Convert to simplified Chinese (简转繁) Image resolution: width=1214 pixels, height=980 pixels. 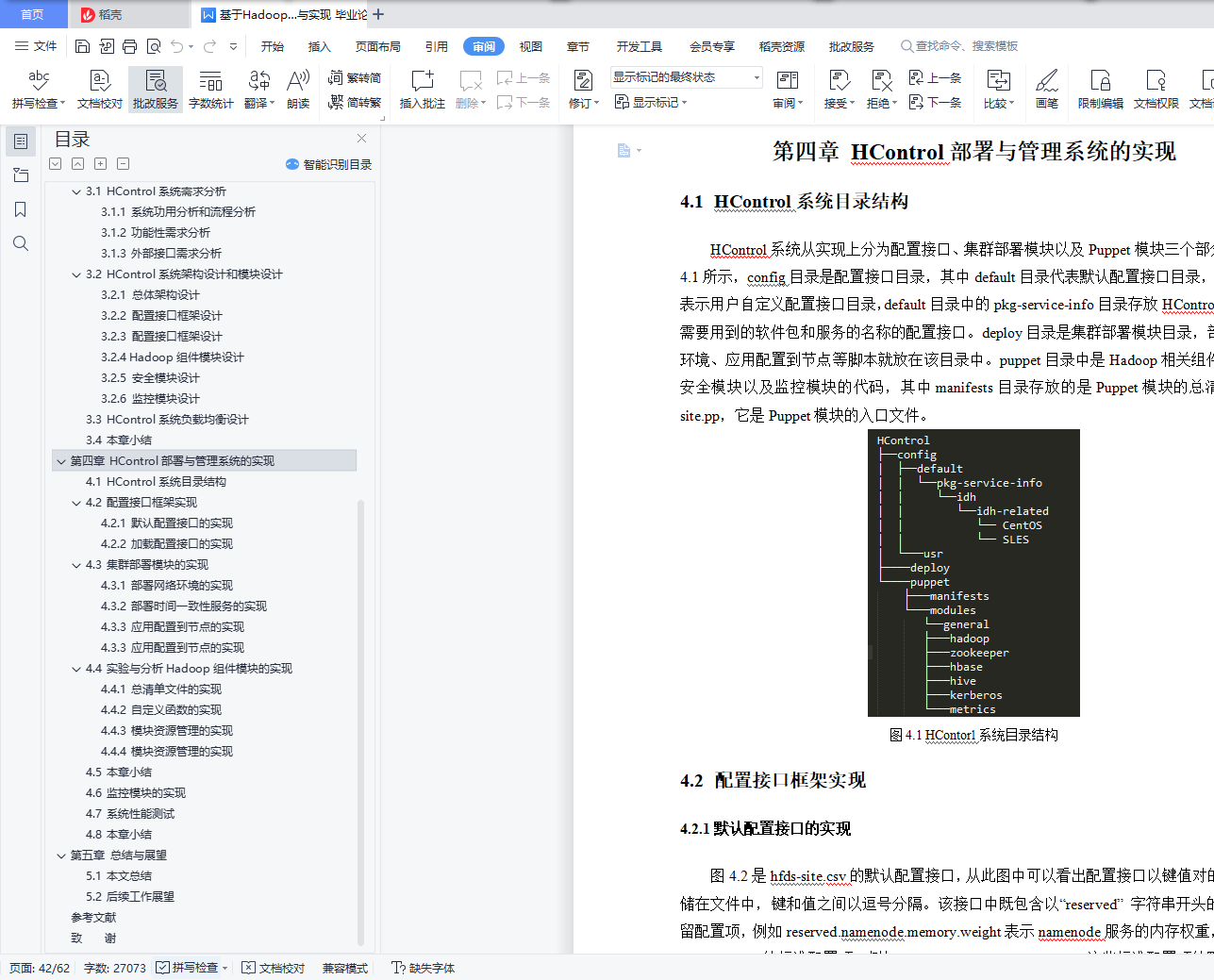tap(355, 102)
